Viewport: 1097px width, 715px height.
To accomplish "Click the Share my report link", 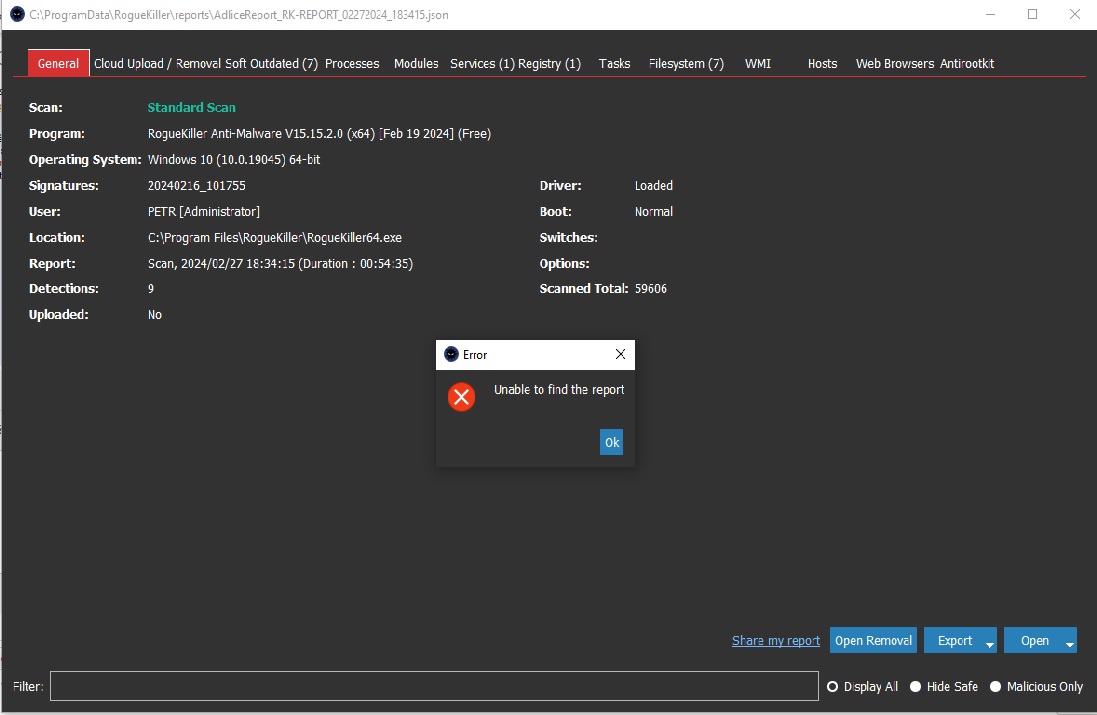I will [x=775, y=641].
